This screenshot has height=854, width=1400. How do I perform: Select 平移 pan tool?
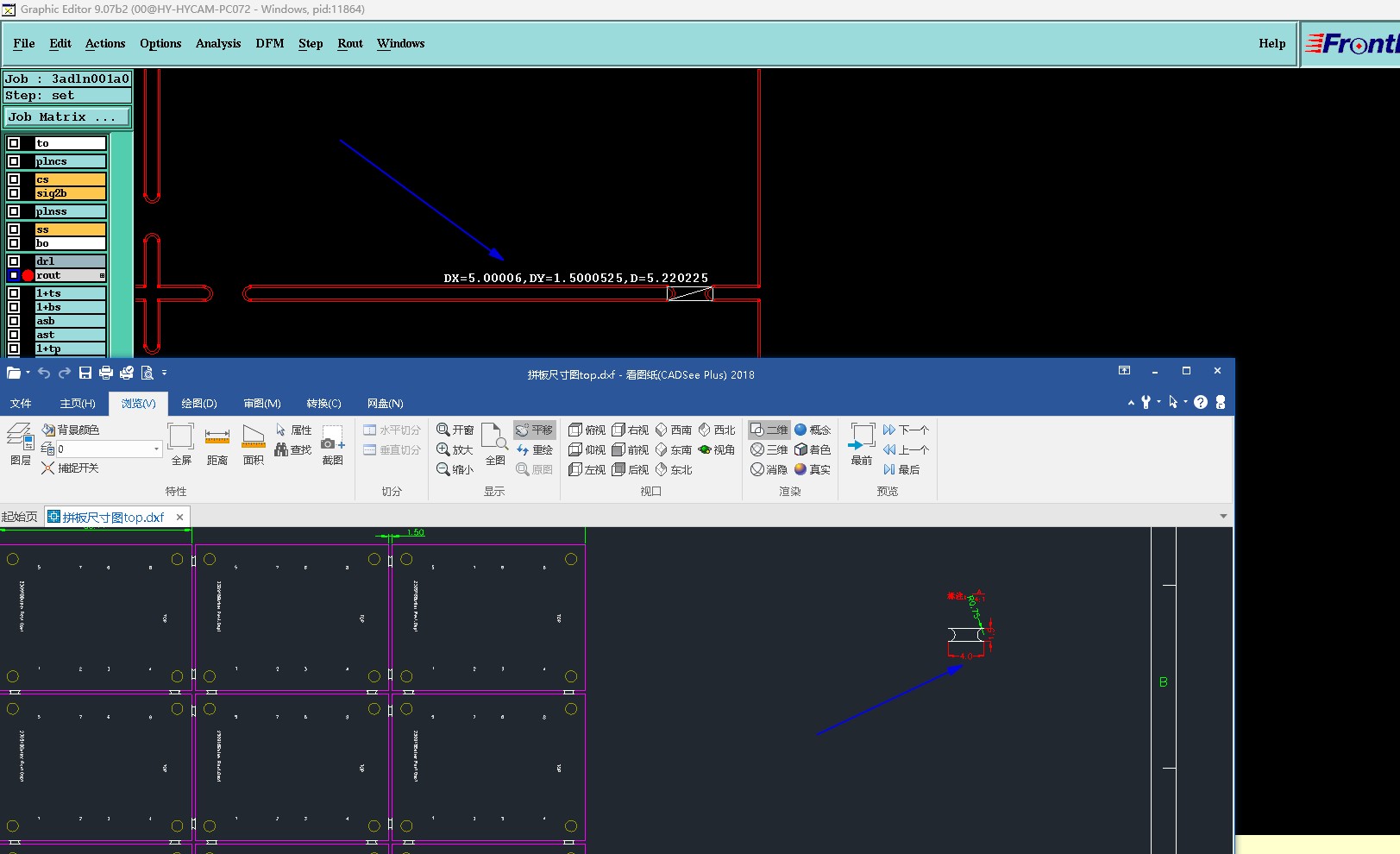click(x=535, y=430)
